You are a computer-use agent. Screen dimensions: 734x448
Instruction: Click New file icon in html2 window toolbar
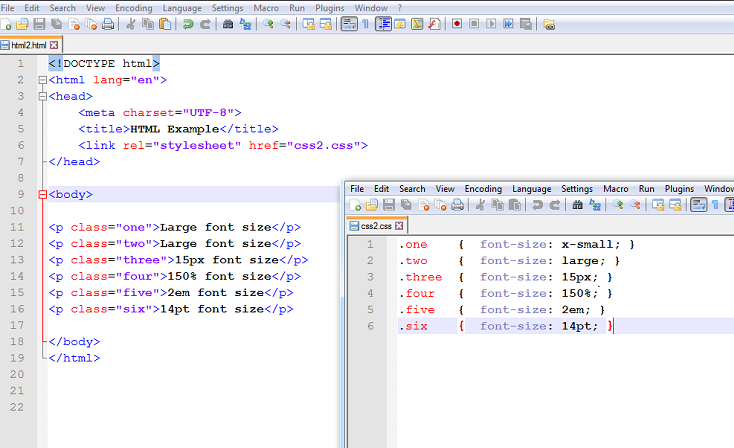pyautogui.click(x=6, y=24)
